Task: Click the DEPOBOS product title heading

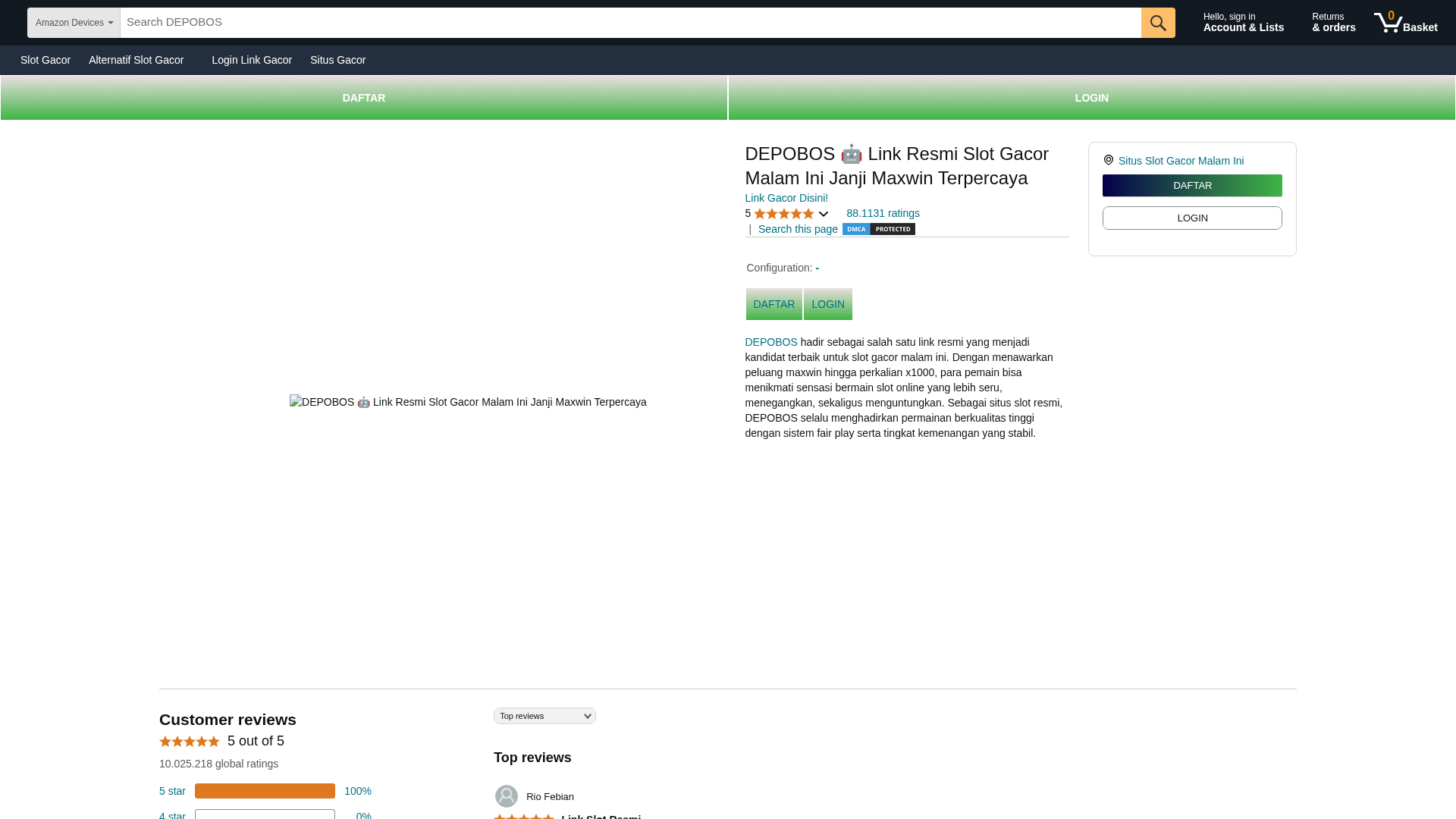Action: coord(896,166)
